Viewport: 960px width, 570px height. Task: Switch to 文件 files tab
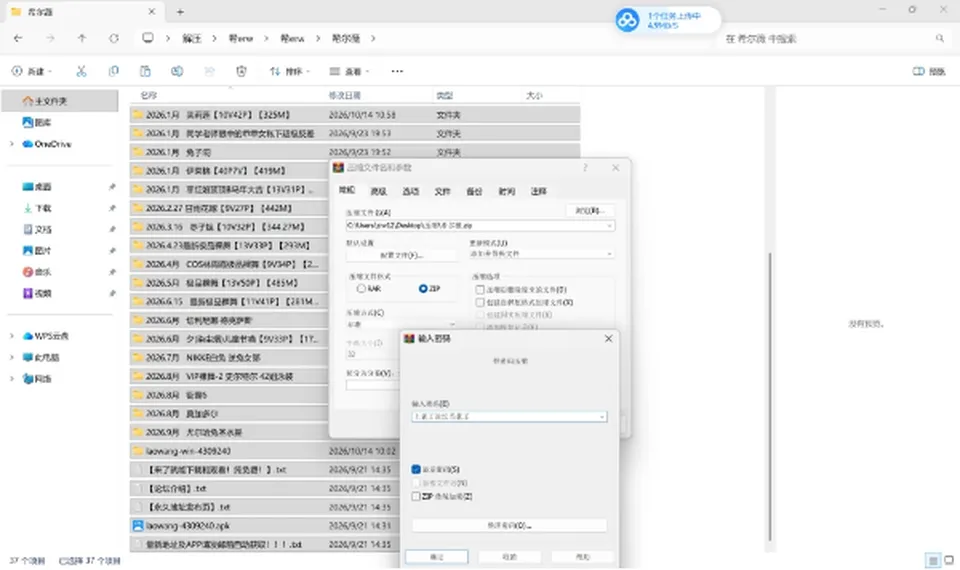pyautogui.click(x=442, y=192)
